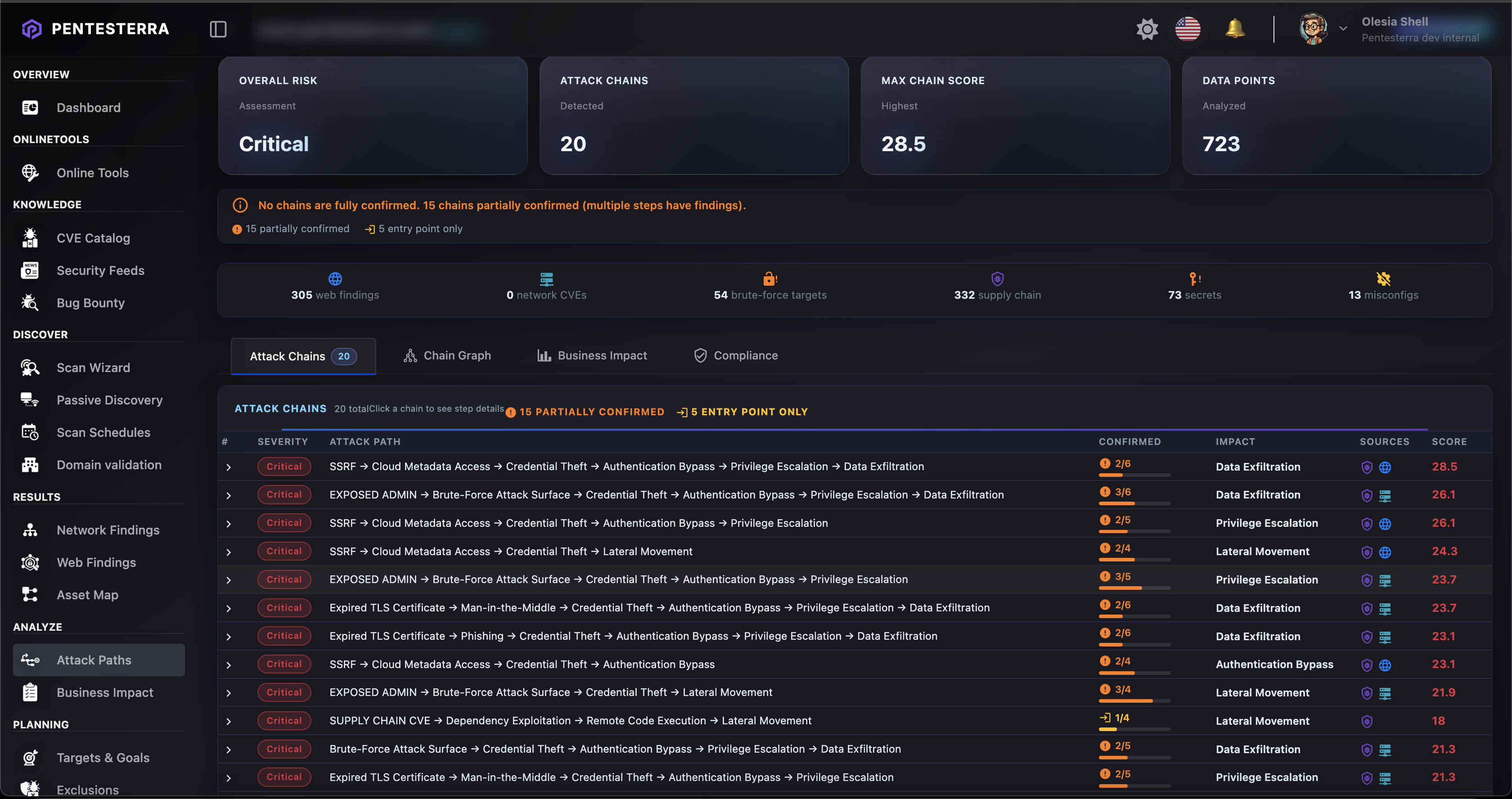
Task: Toggle the sidebar collapse icon
Action: point(218,29)
